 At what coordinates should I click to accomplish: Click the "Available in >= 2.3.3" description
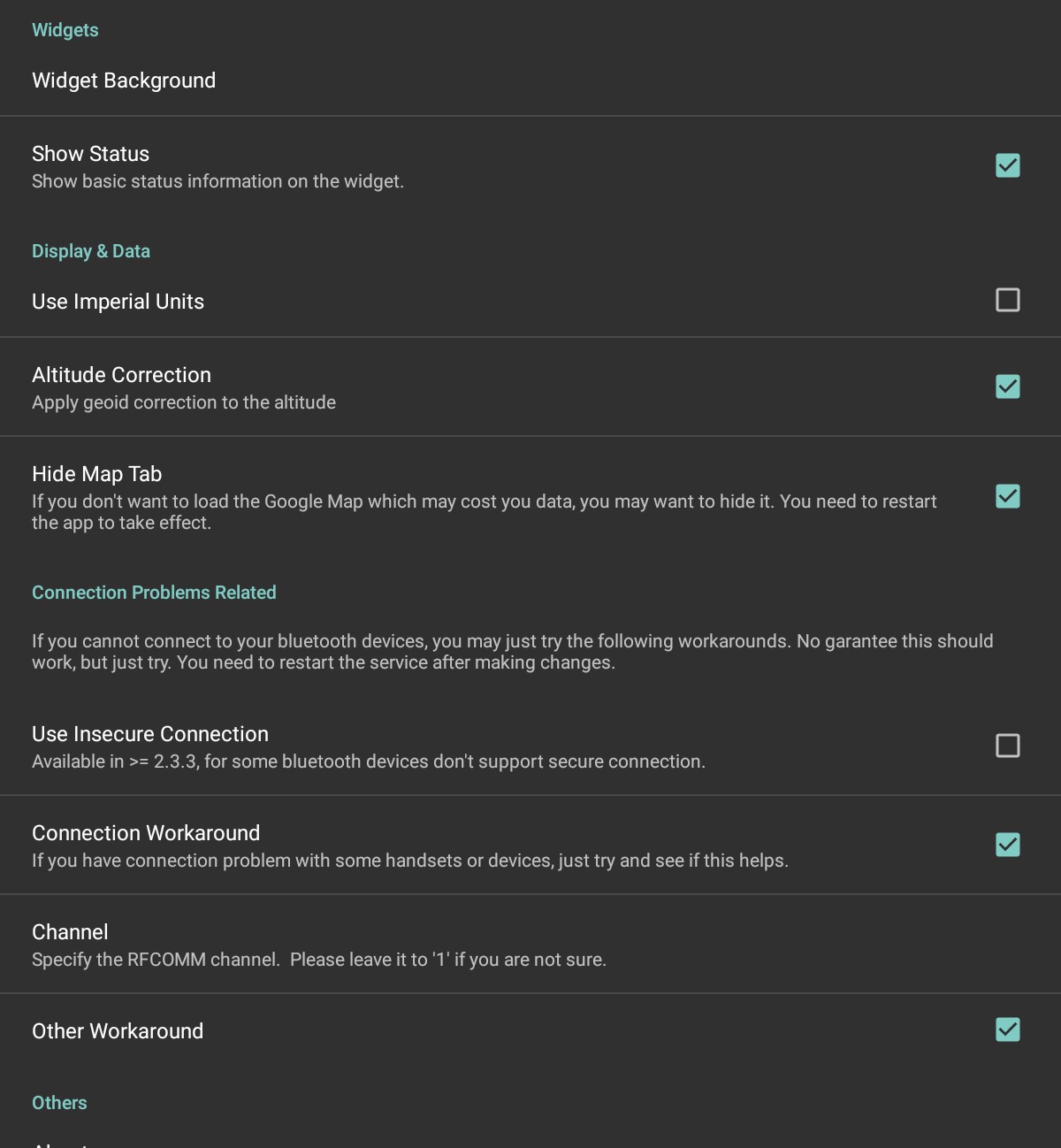point(369,762)
